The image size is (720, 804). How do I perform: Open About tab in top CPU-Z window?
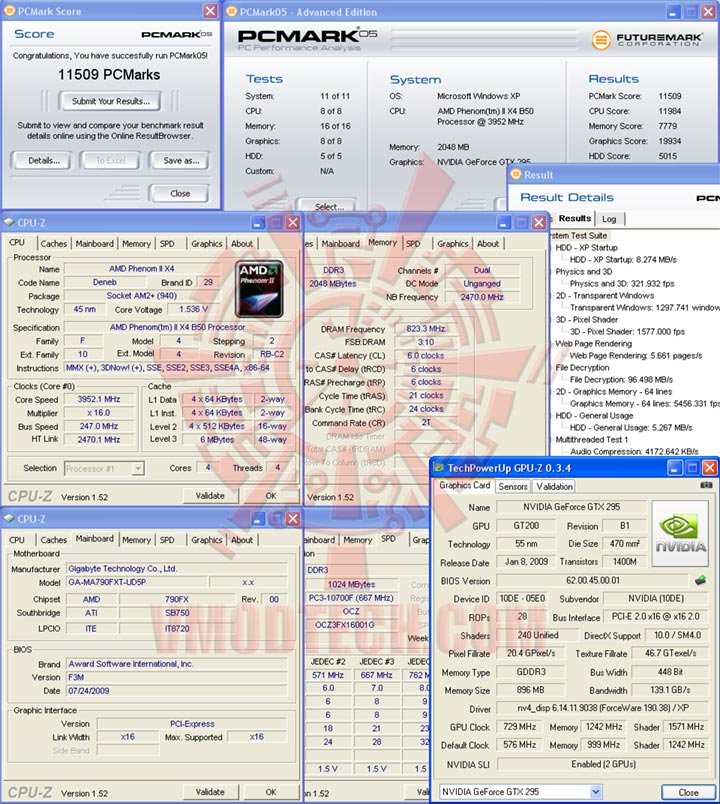coord(242,244)
